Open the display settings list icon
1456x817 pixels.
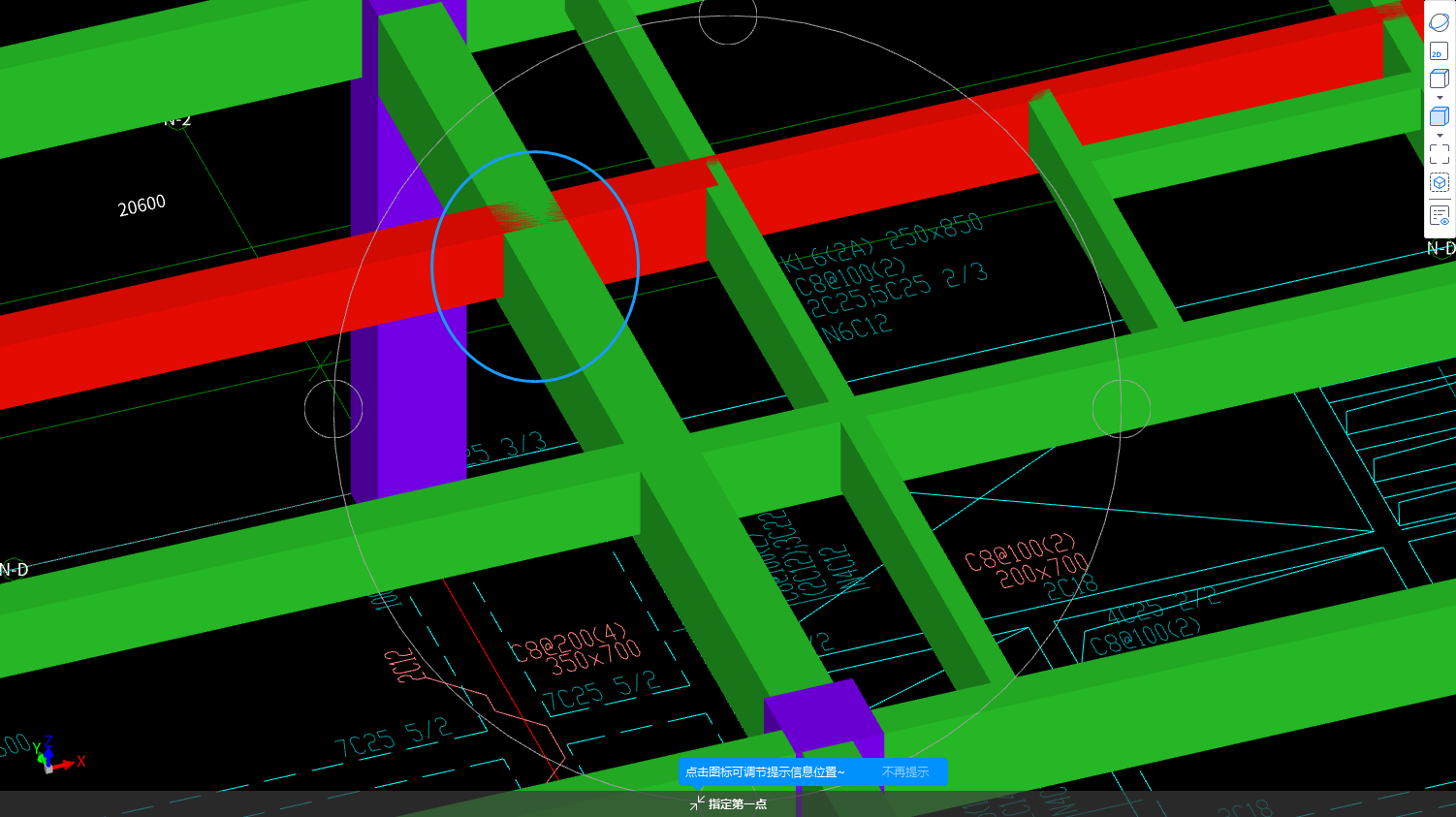tap(1440, 215)
